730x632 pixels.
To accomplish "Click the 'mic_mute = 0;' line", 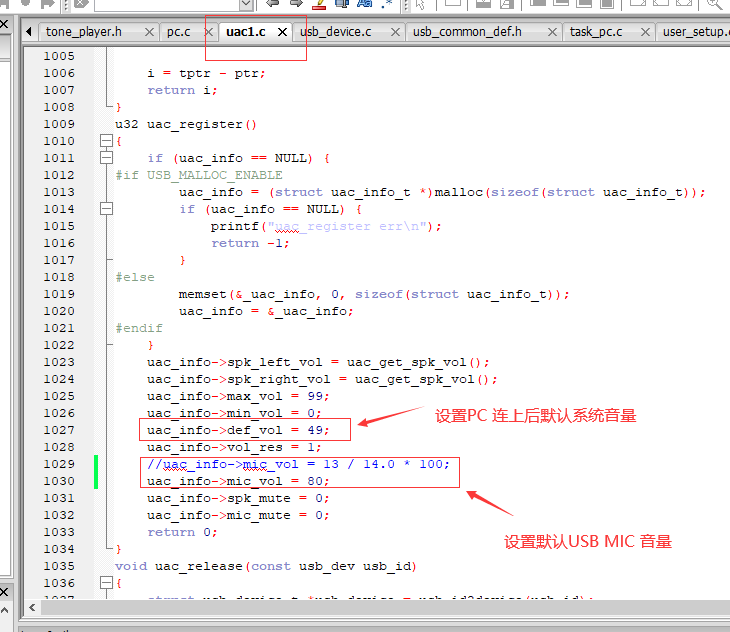I will [238, 515].
